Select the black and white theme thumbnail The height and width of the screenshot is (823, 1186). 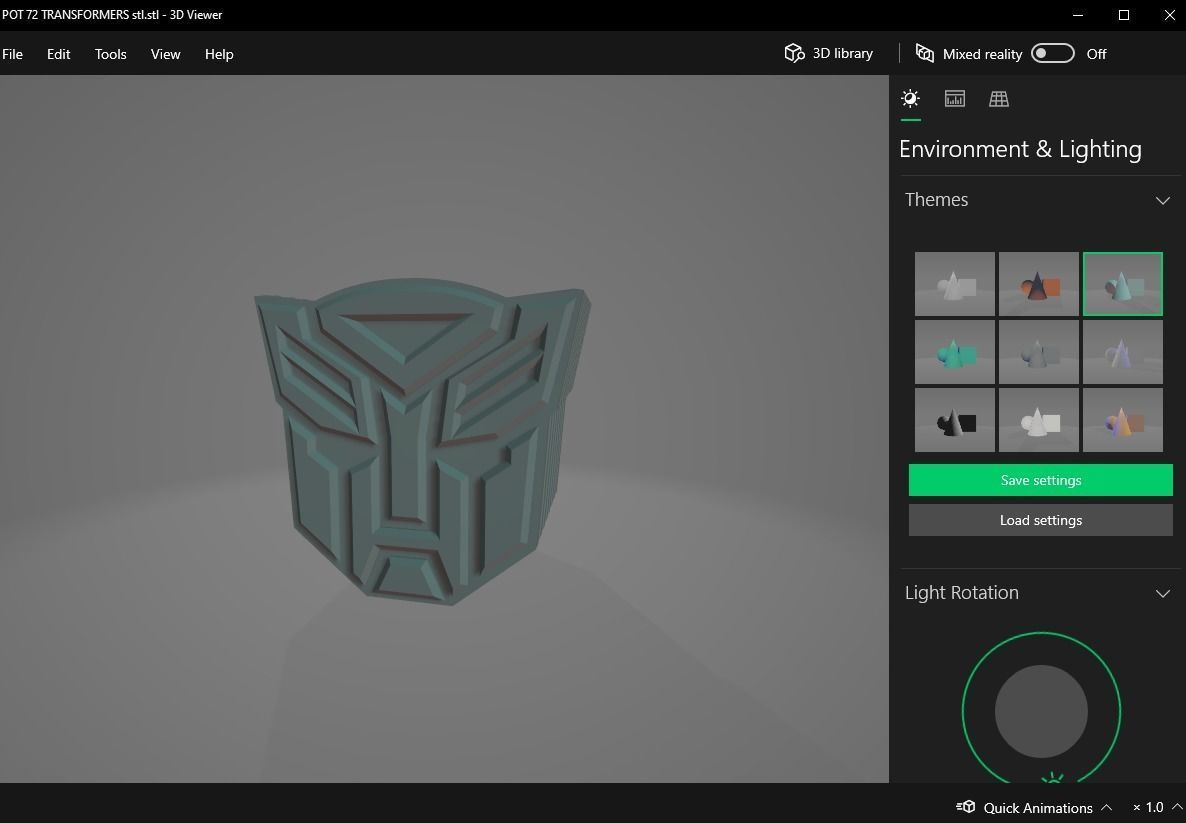955,420
